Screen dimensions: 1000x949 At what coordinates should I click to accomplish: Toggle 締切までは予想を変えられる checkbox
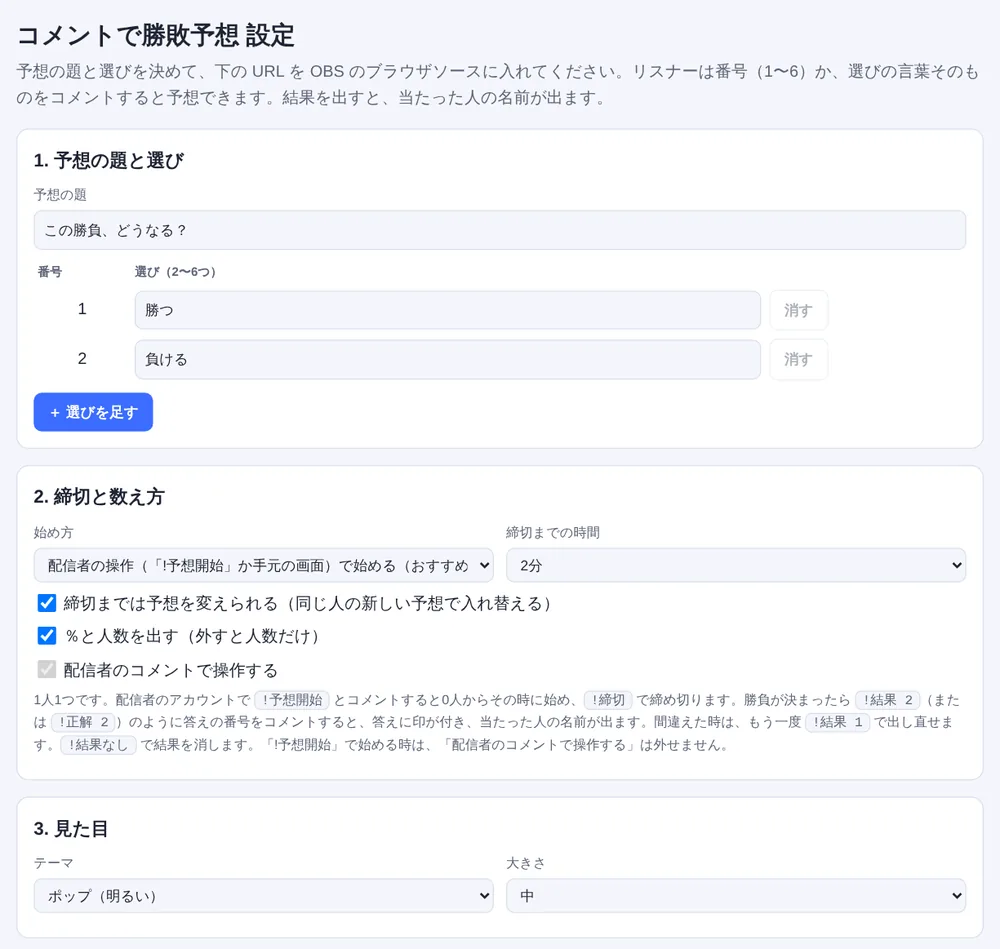[47, 603]
